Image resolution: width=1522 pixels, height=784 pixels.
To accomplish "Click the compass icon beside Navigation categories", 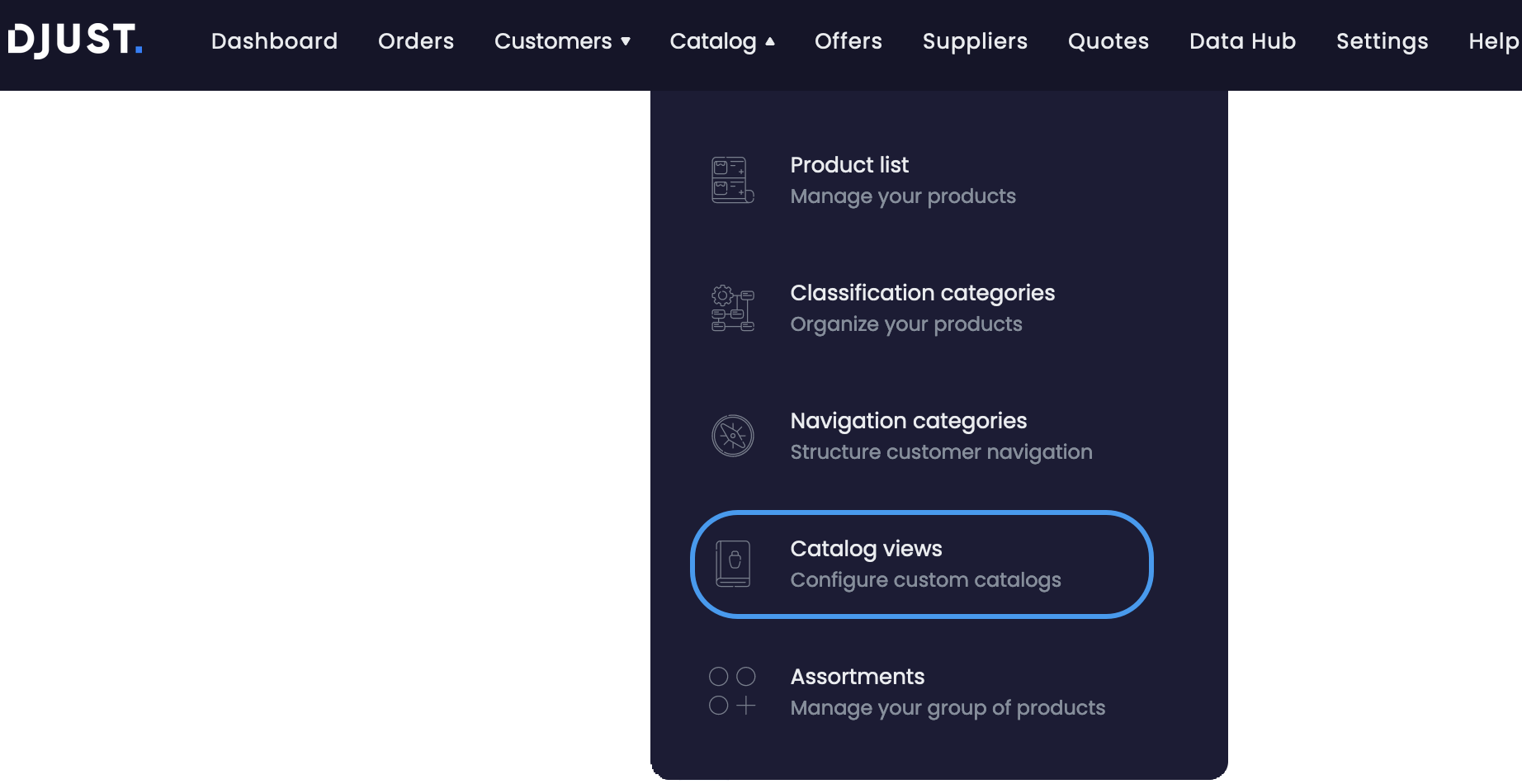I will pos(731,436).
